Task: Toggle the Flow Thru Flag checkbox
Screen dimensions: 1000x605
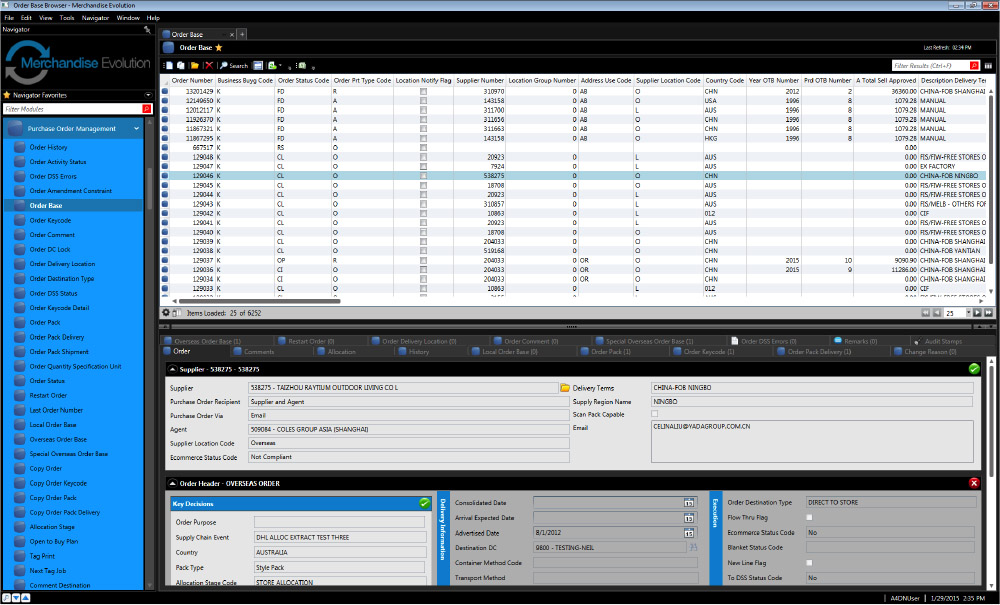Action: coord(809,518)
